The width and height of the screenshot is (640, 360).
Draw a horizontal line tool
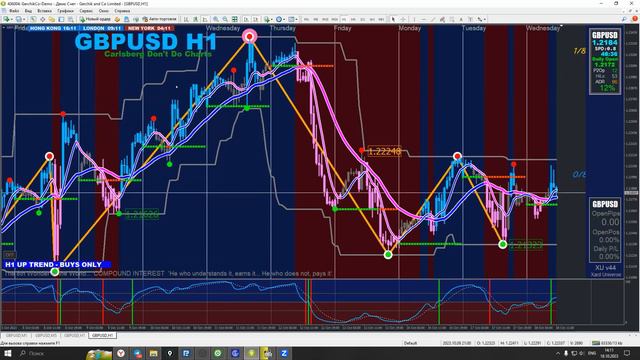(x=423, y=19)
